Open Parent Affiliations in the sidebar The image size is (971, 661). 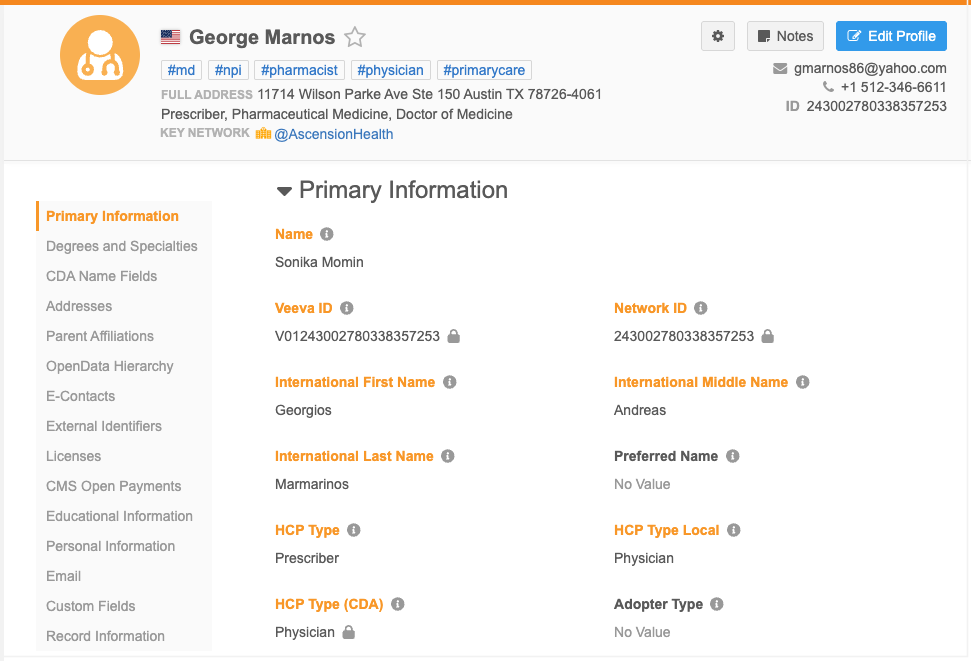100,336
